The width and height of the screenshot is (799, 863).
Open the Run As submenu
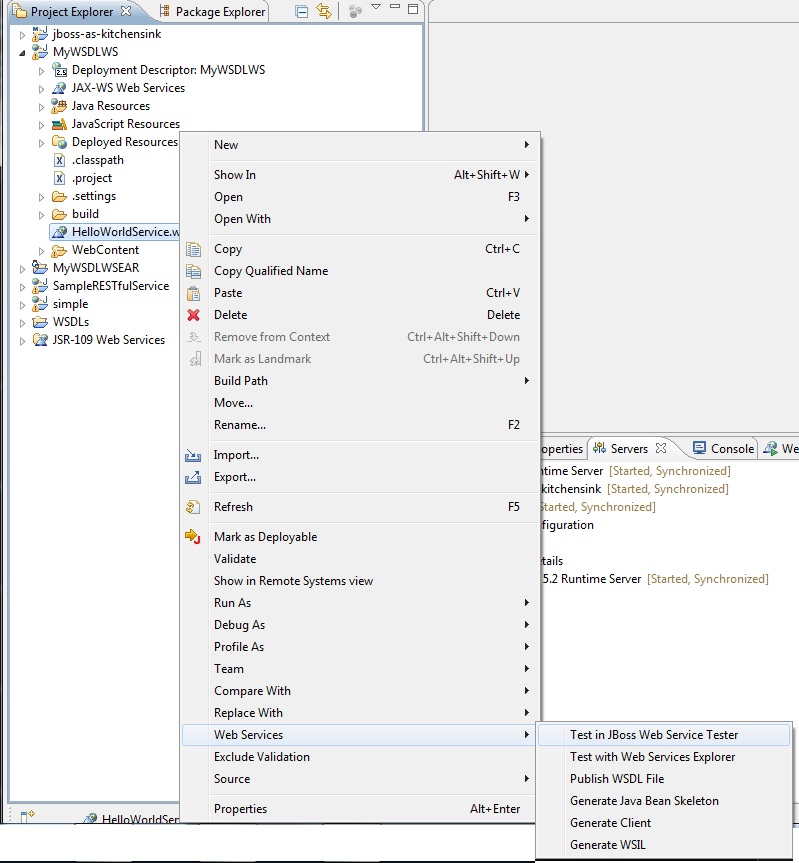pyautogui.click(x=360, y=603)
